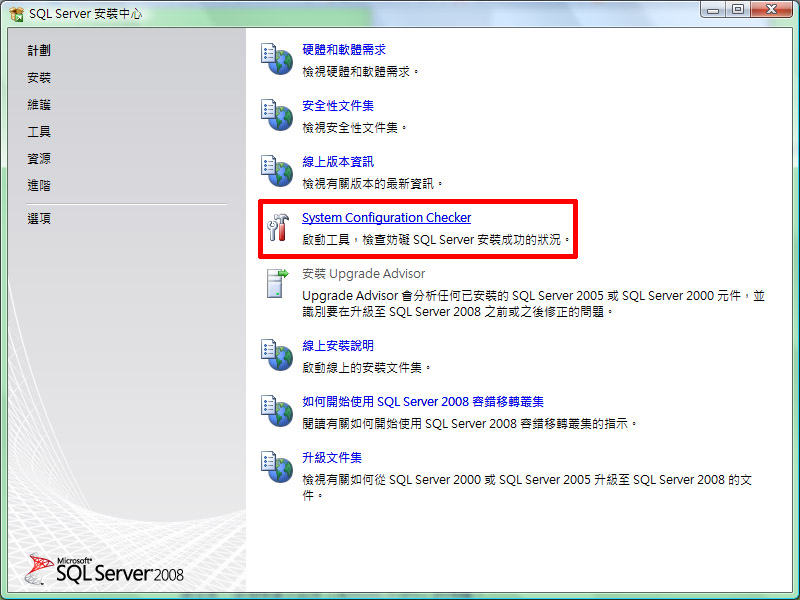800x600 pixels.
Task: Click the globe icon beside 線上版本資訊
Action: coord(277,171)
